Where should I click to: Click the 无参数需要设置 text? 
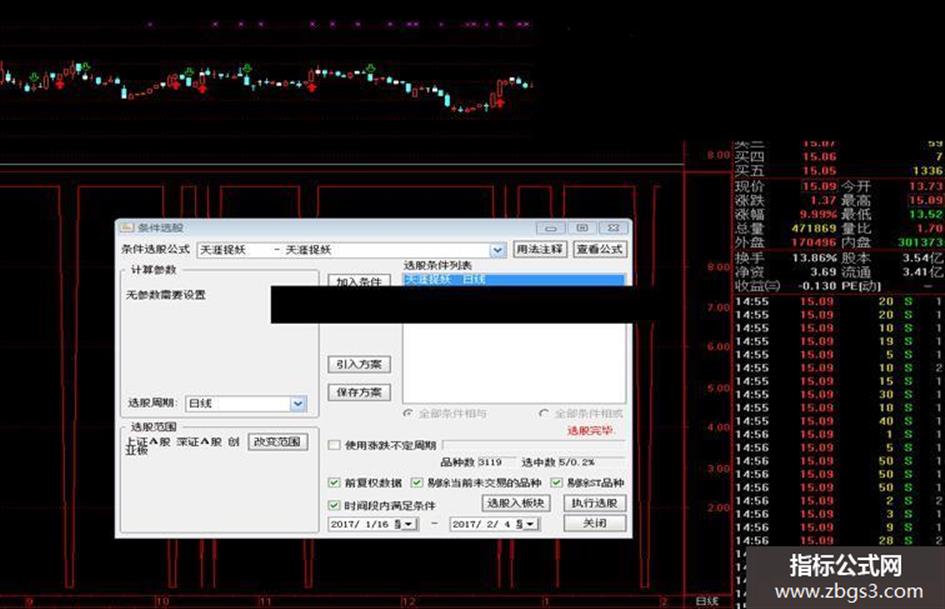tap(166, 295)
